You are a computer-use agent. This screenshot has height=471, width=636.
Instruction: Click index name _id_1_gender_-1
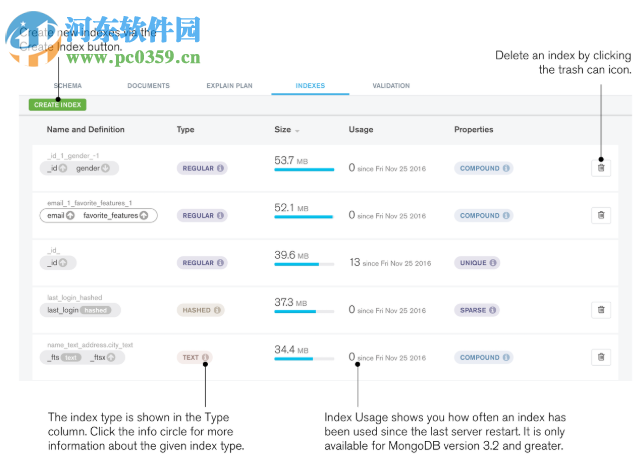point(73,156)
